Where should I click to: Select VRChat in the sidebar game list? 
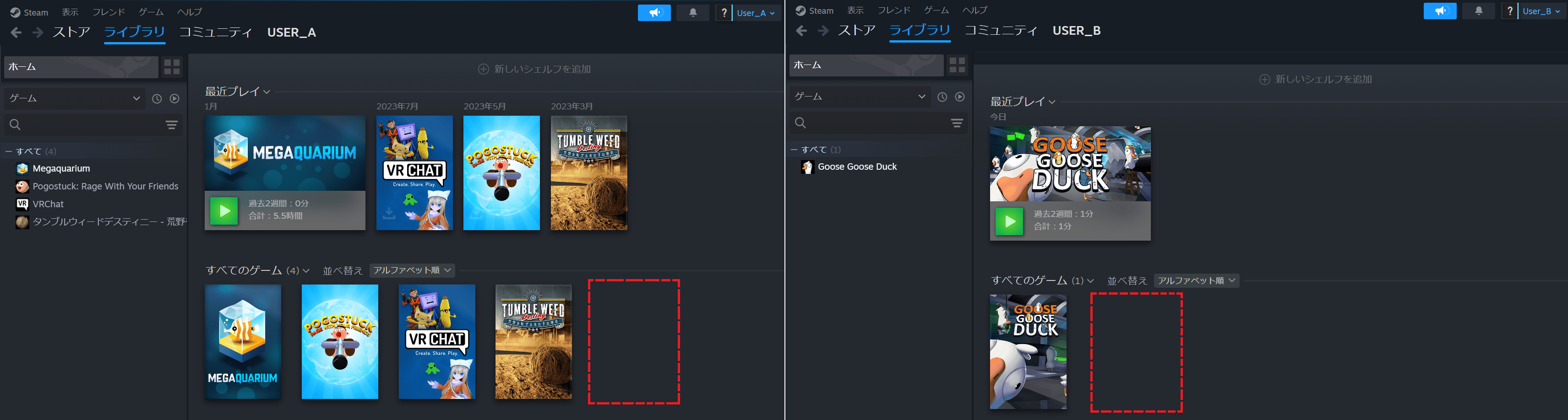tap(48, 204)
